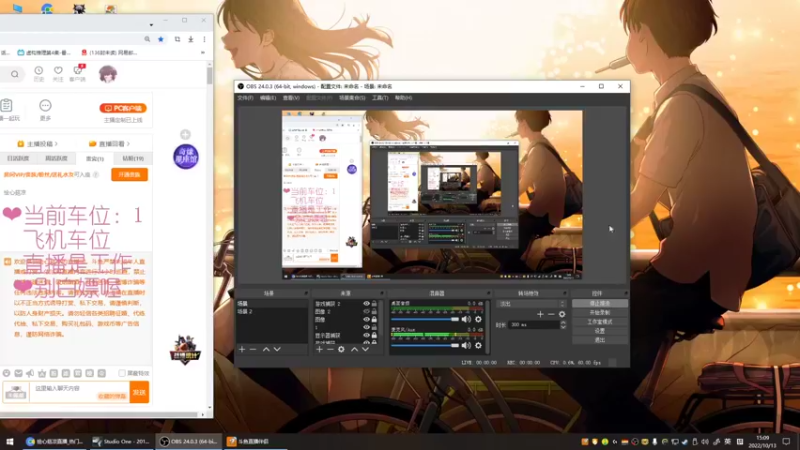Click 工作室模式 button in OBS controls
800x450 pixels.
(599, 322)
